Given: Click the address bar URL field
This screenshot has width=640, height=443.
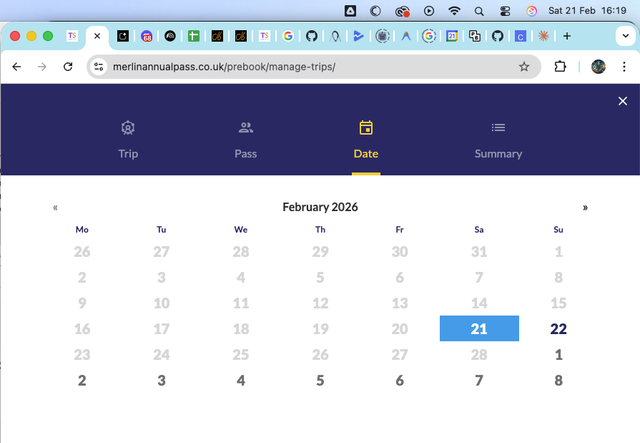Looking at the screenshot, I should click(x=313, y=67).
